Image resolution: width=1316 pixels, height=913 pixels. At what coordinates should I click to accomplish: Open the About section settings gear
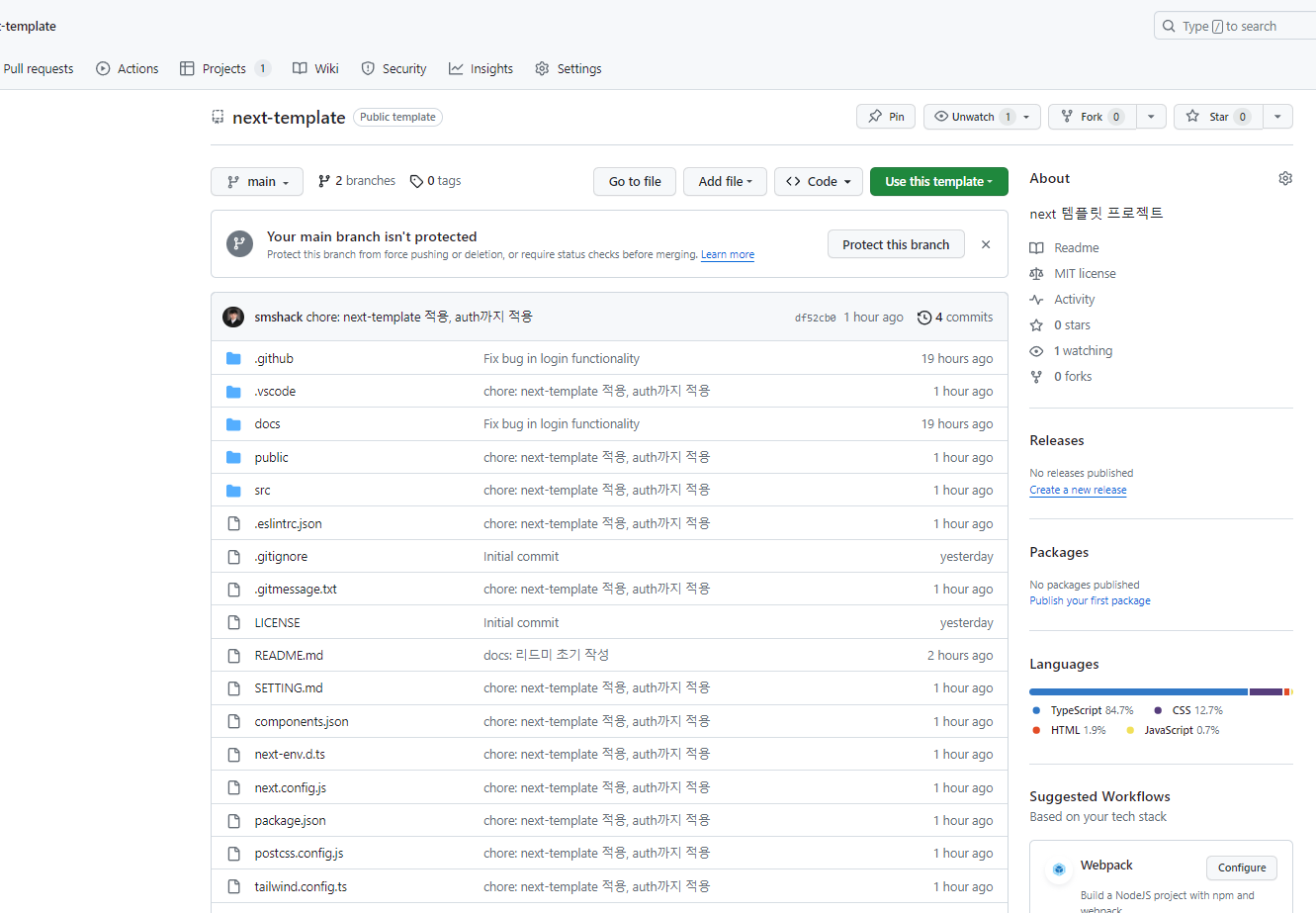pos(1285,178)
